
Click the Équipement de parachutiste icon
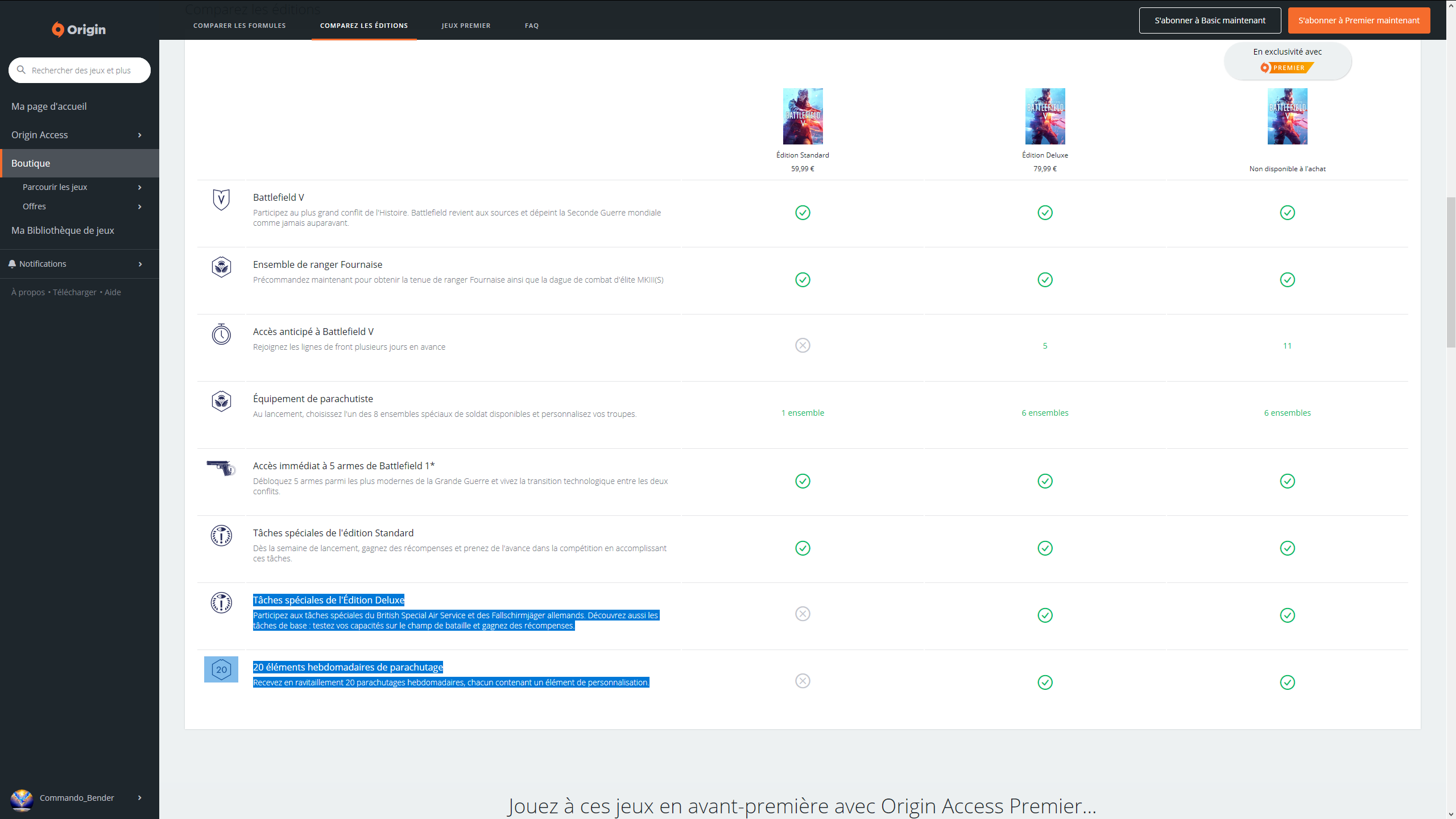click(x=221, y=401)
